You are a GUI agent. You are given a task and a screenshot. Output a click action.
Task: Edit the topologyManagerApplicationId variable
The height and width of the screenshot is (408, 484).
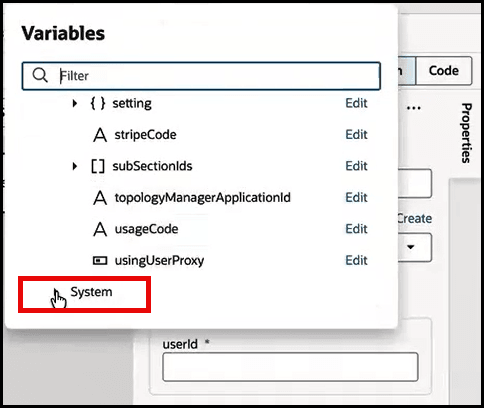coord(356,198)
